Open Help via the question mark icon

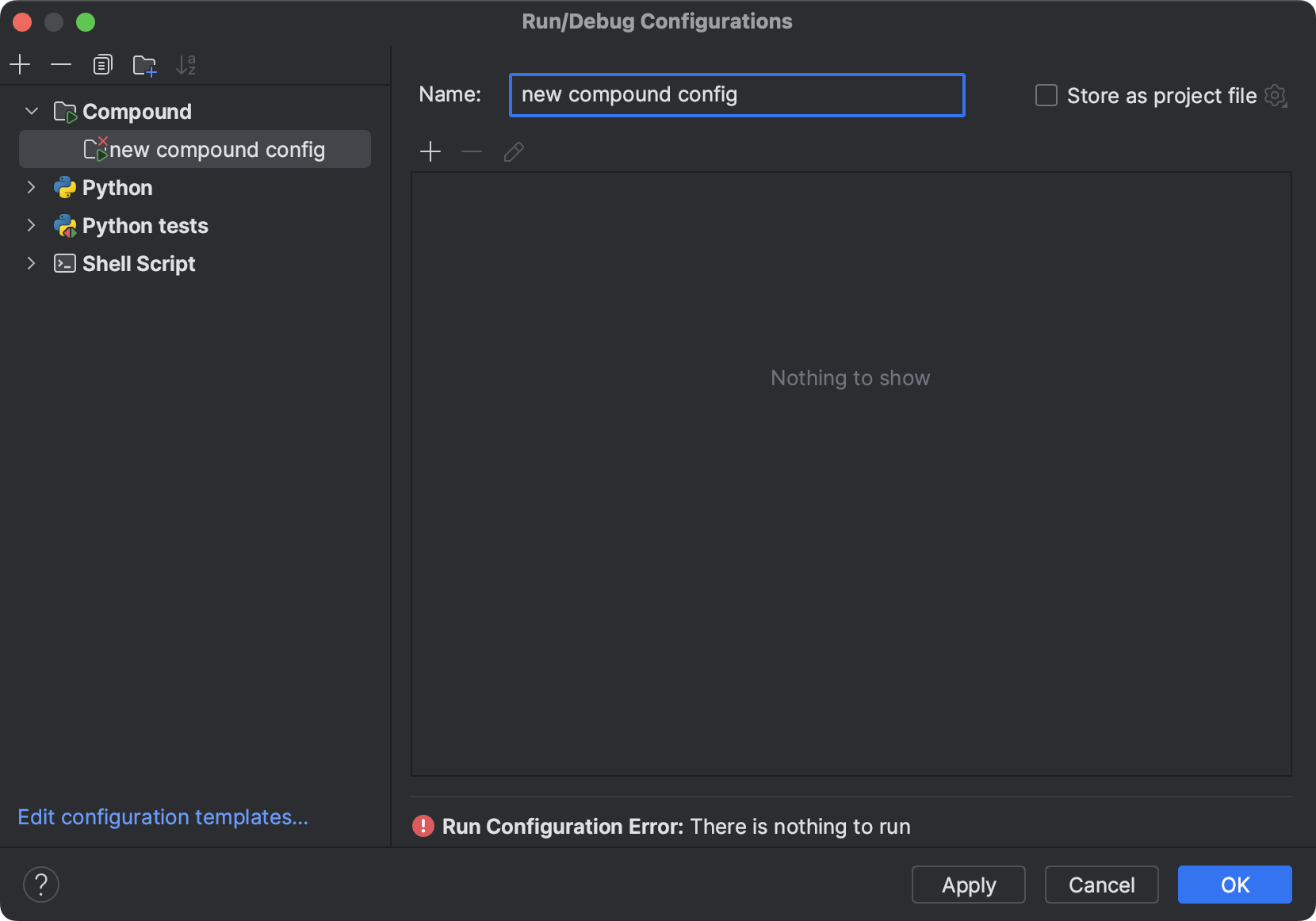click(41, 884)
